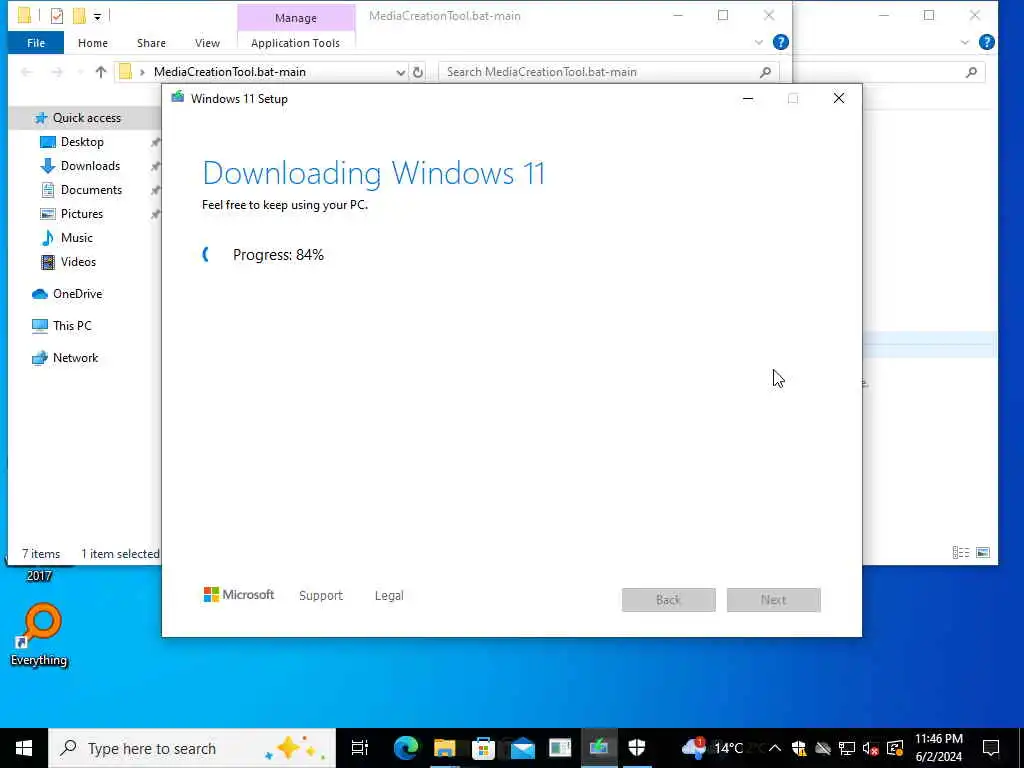Screen dimensions: 1024x768
Task: Click the Windows 11 Setup title icon
Action: click(177, 98)
